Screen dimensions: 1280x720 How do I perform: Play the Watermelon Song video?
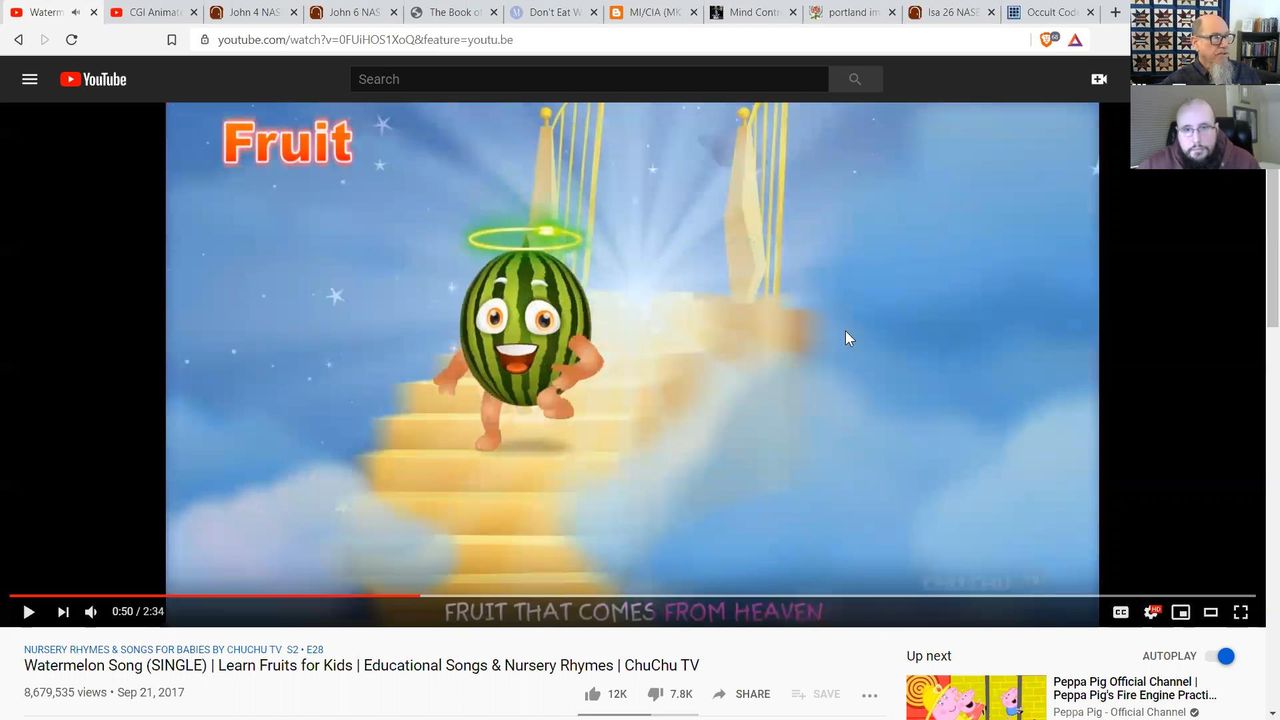pos(28,612)
